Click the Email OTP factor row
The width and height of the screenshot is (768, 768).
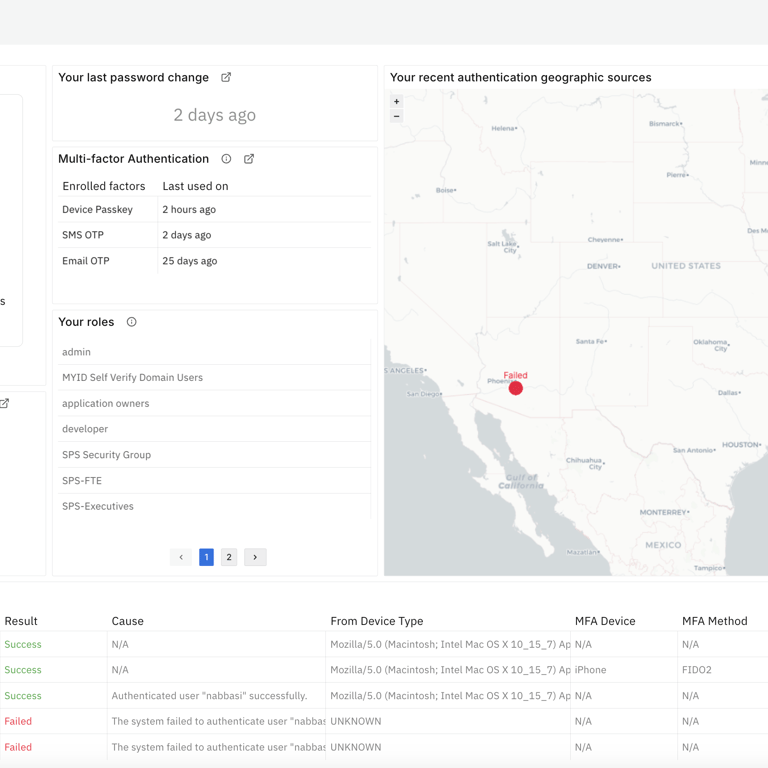pyautogui.click(x=86, y=261)
